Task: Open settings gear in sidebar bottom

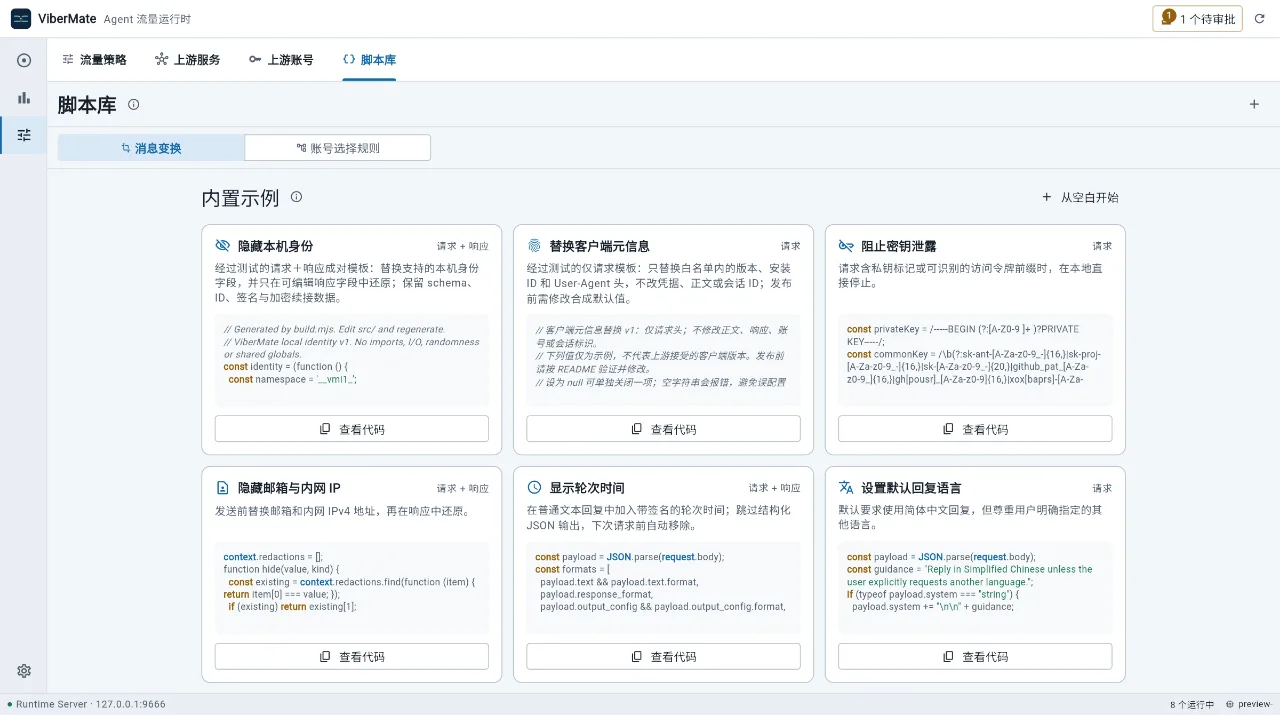Action: coord(24,671)
